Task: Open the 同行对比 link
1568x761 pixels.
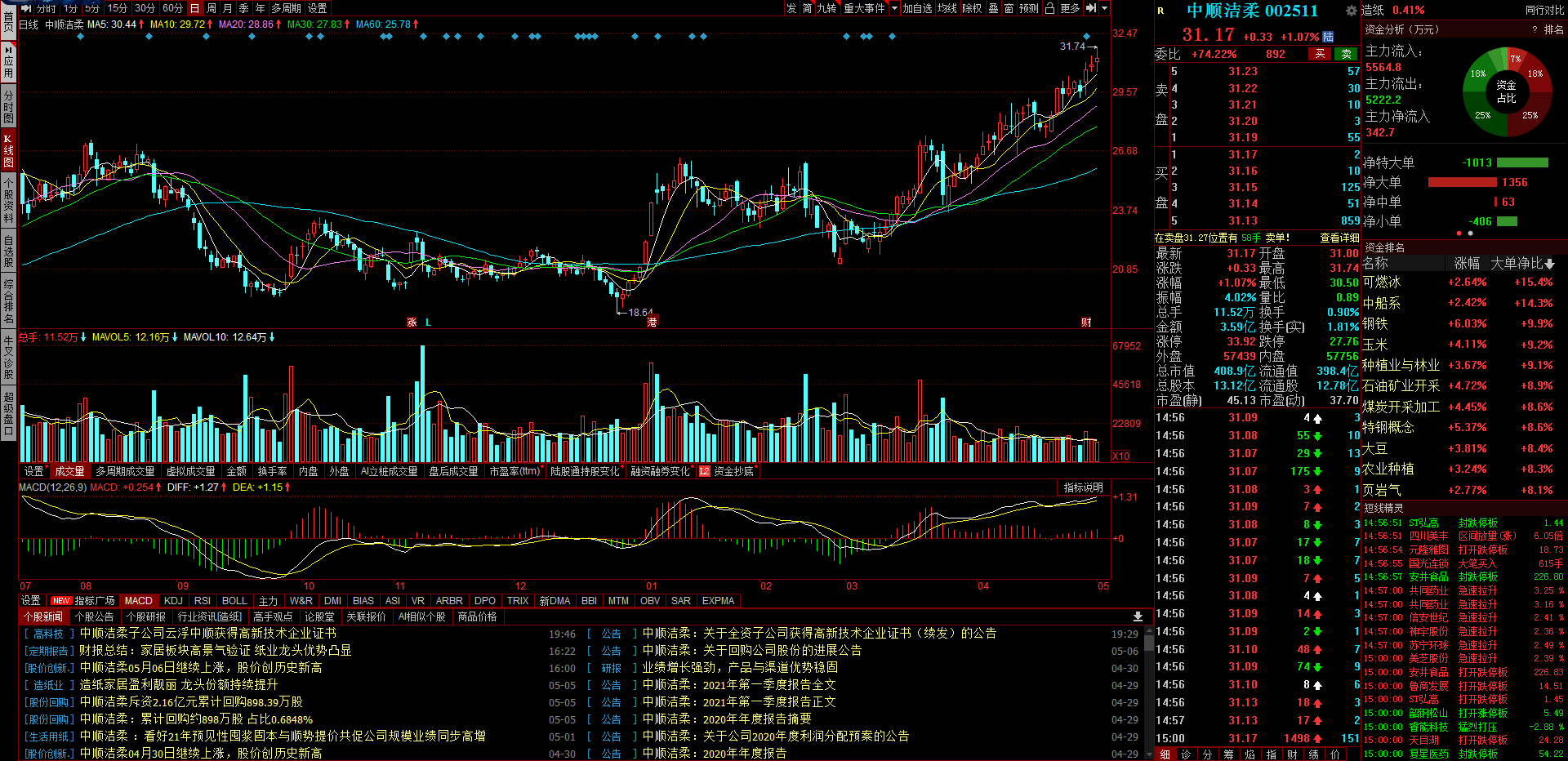Action: tap(1544, 10)
